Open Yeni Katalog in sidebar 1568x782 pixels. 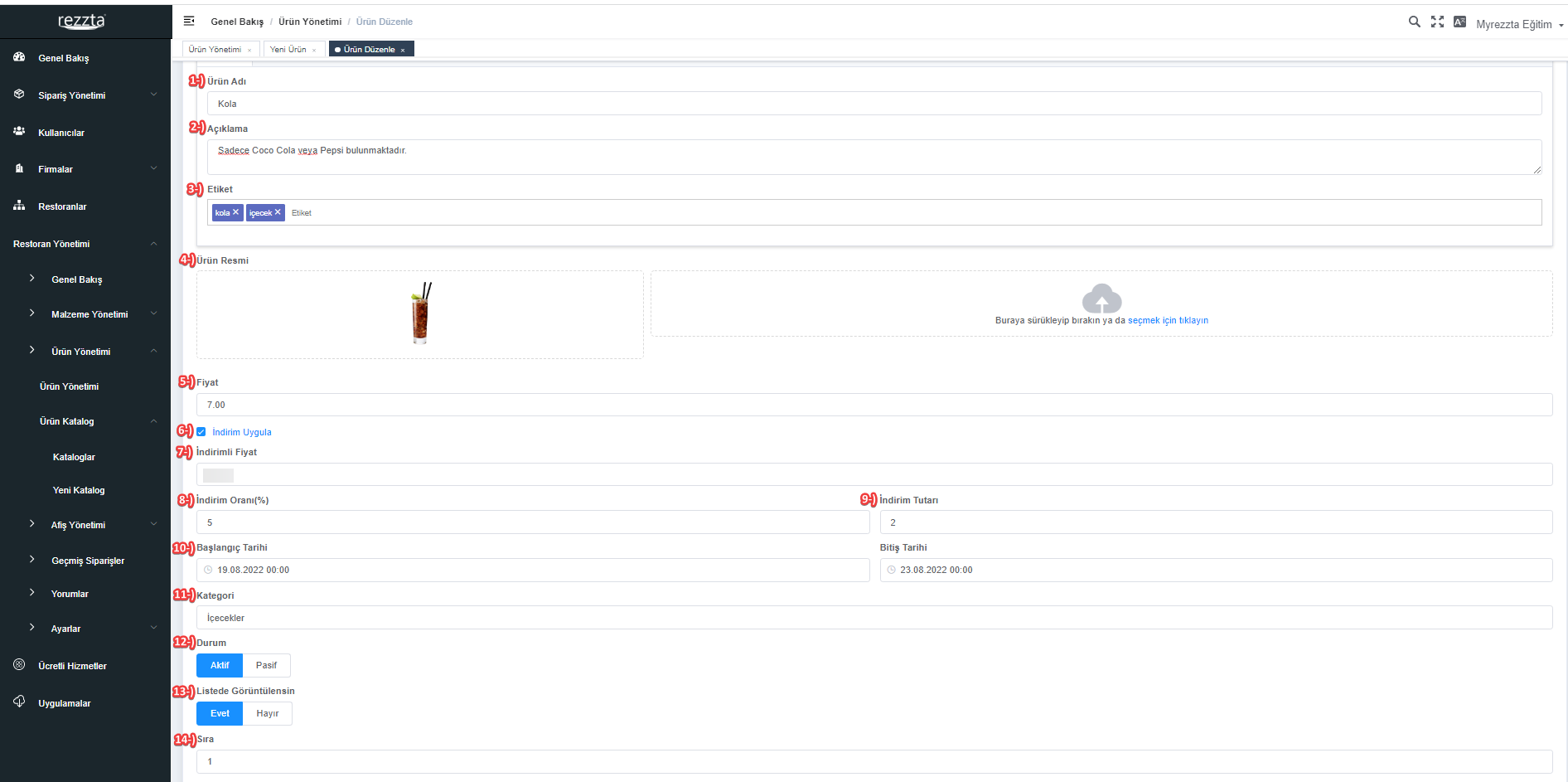point(79,490)
